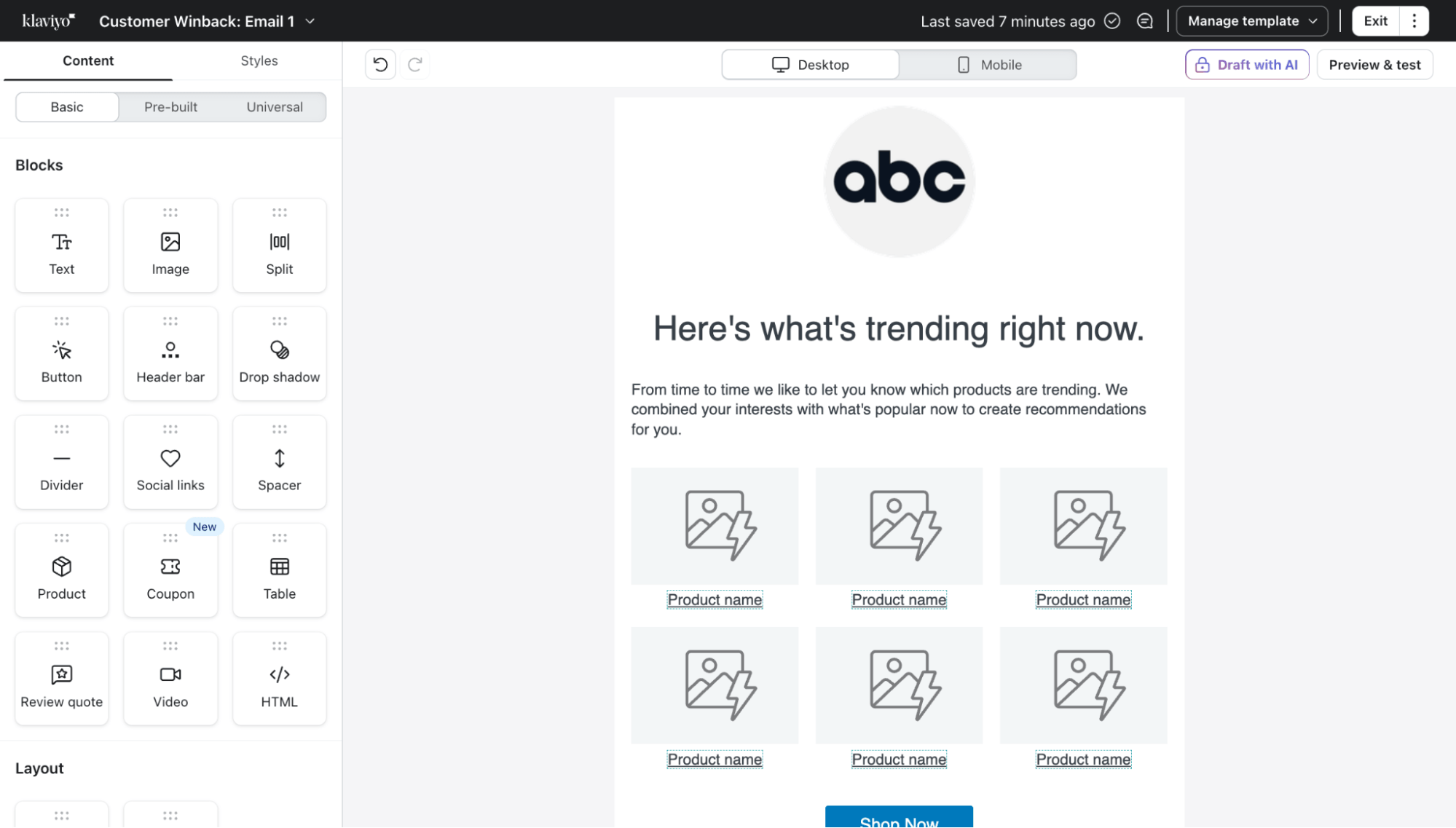Undo the last change
1456x828 pixels.
coord(380,65)
